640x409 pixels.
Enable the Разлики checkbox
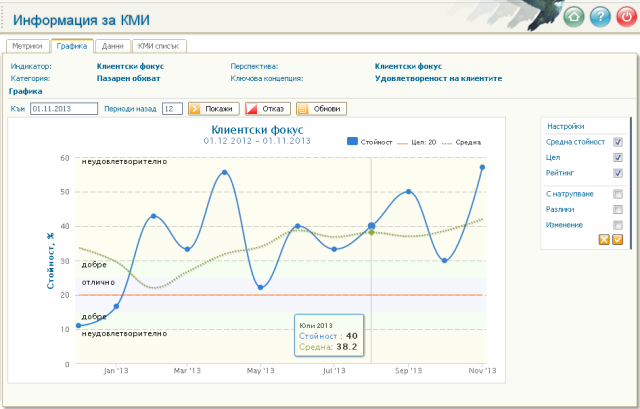[618, 209]
